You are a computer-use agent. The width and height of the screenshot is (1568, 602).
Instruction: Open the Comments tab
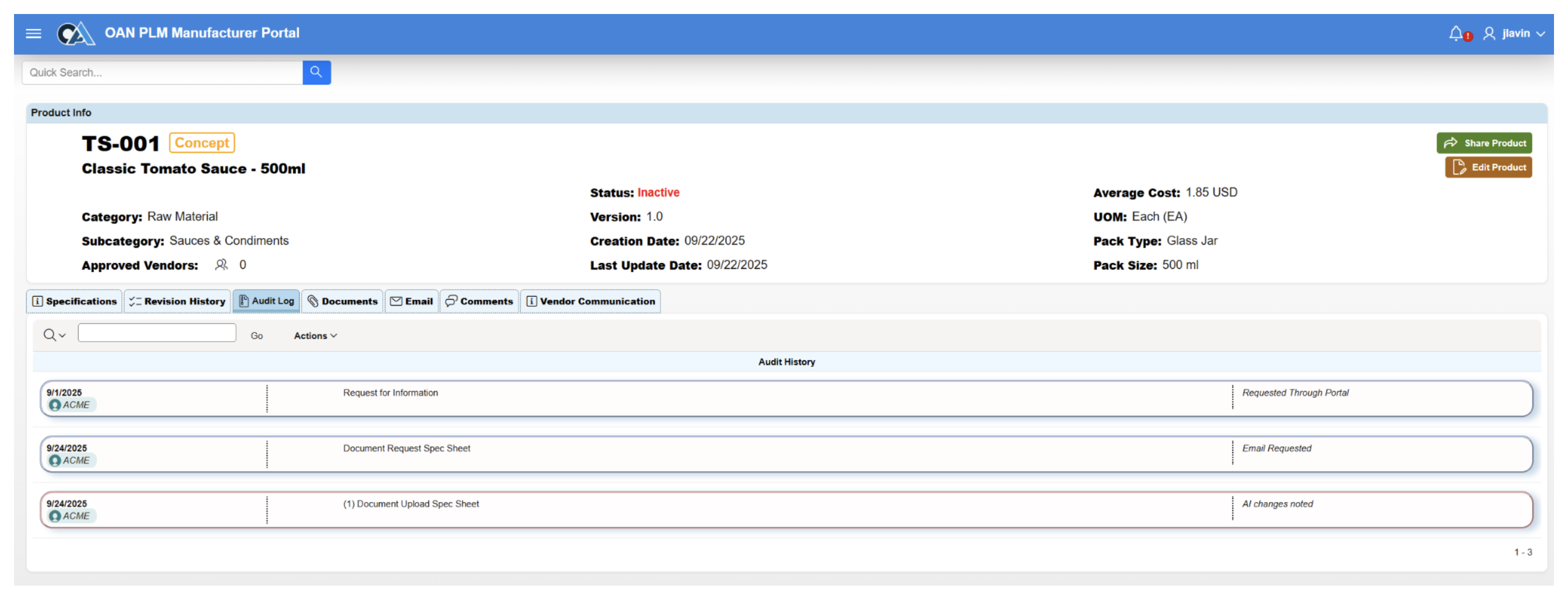(479, 302)
